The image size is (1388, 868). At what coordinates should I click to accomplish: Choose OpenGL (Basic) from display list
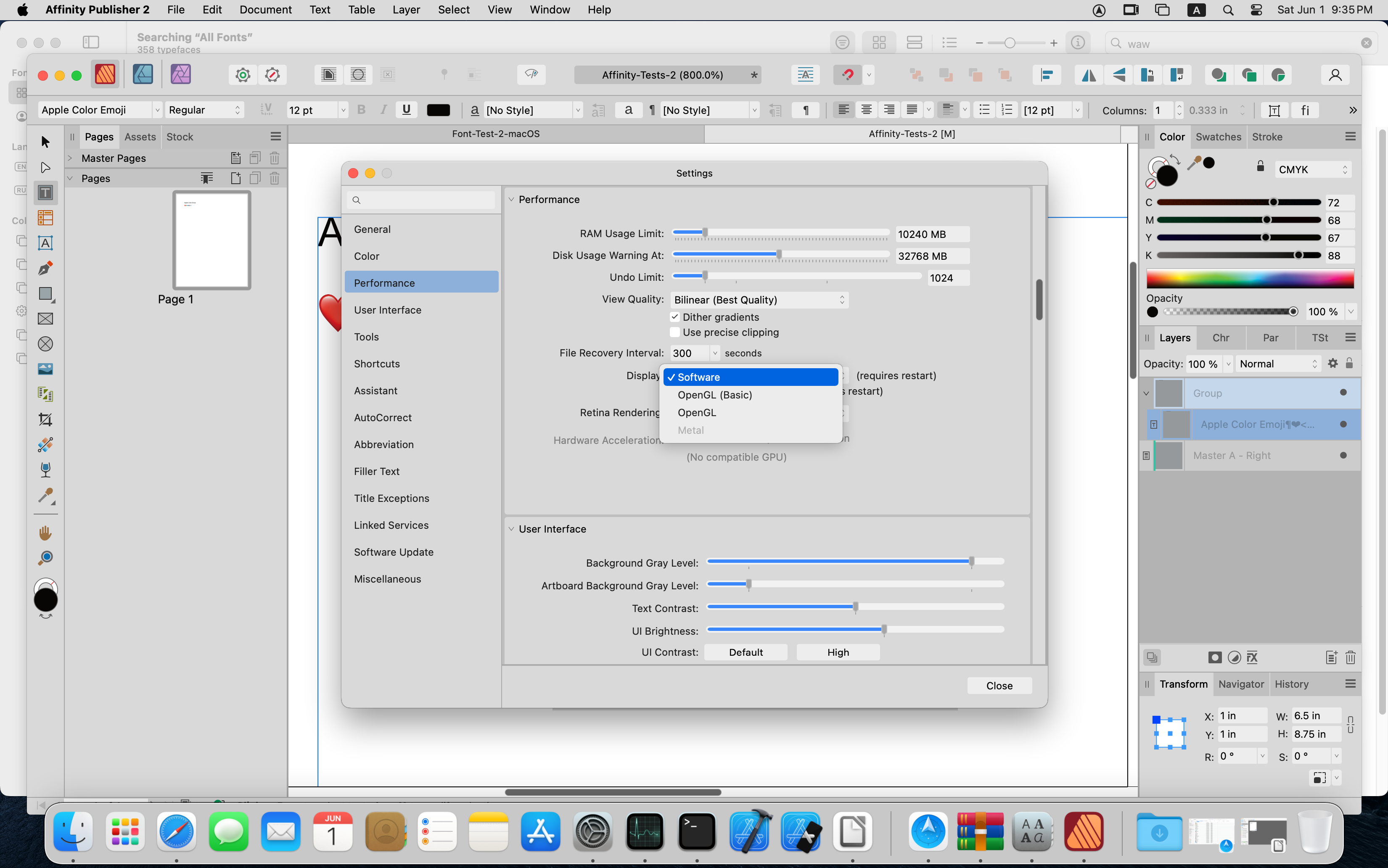[751, 395]
